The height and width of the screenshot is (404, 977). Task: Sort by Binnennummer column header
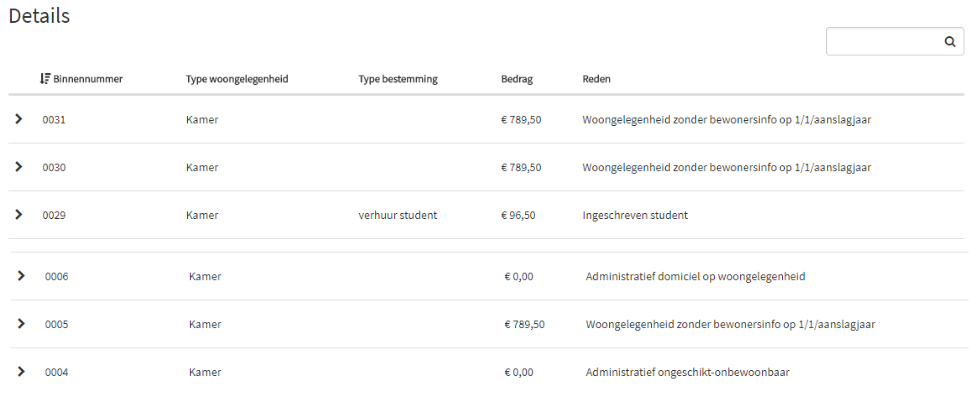click(x=88, y=79)
